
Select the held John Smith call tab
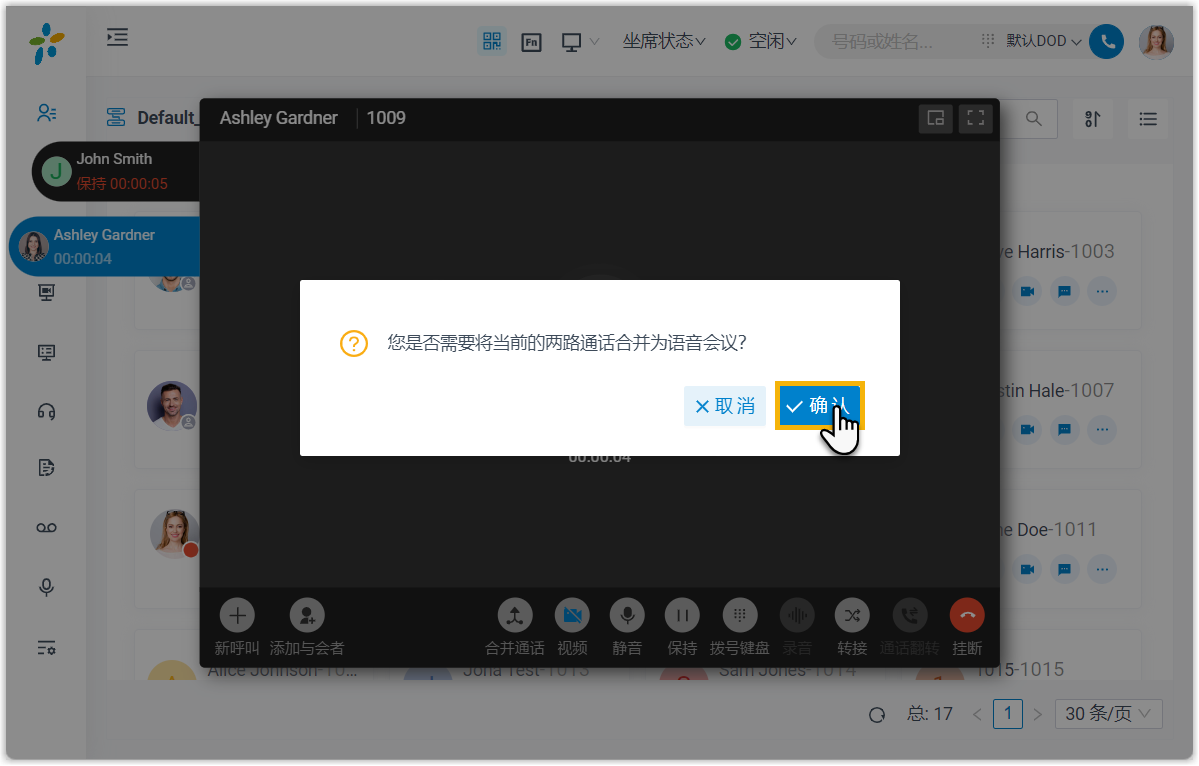point(115,171)
